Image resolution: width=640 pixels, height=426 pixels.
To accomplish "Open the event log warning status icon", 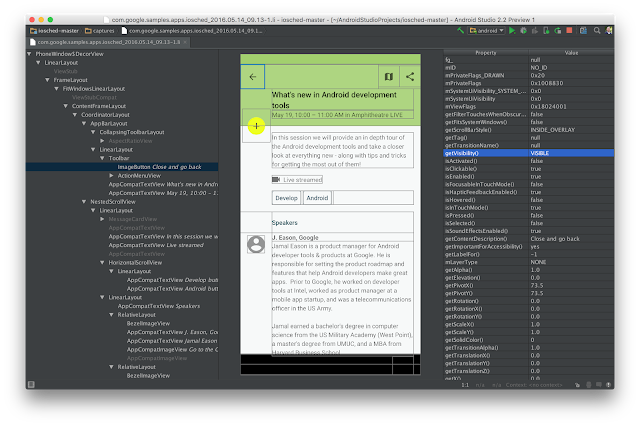I will pos(609,385).
